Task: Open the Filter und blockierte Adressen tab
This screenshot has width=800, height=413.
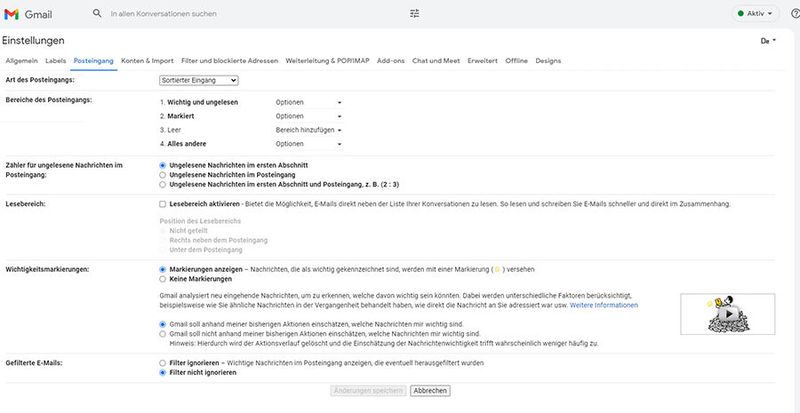Action: (x=229, y=61)
